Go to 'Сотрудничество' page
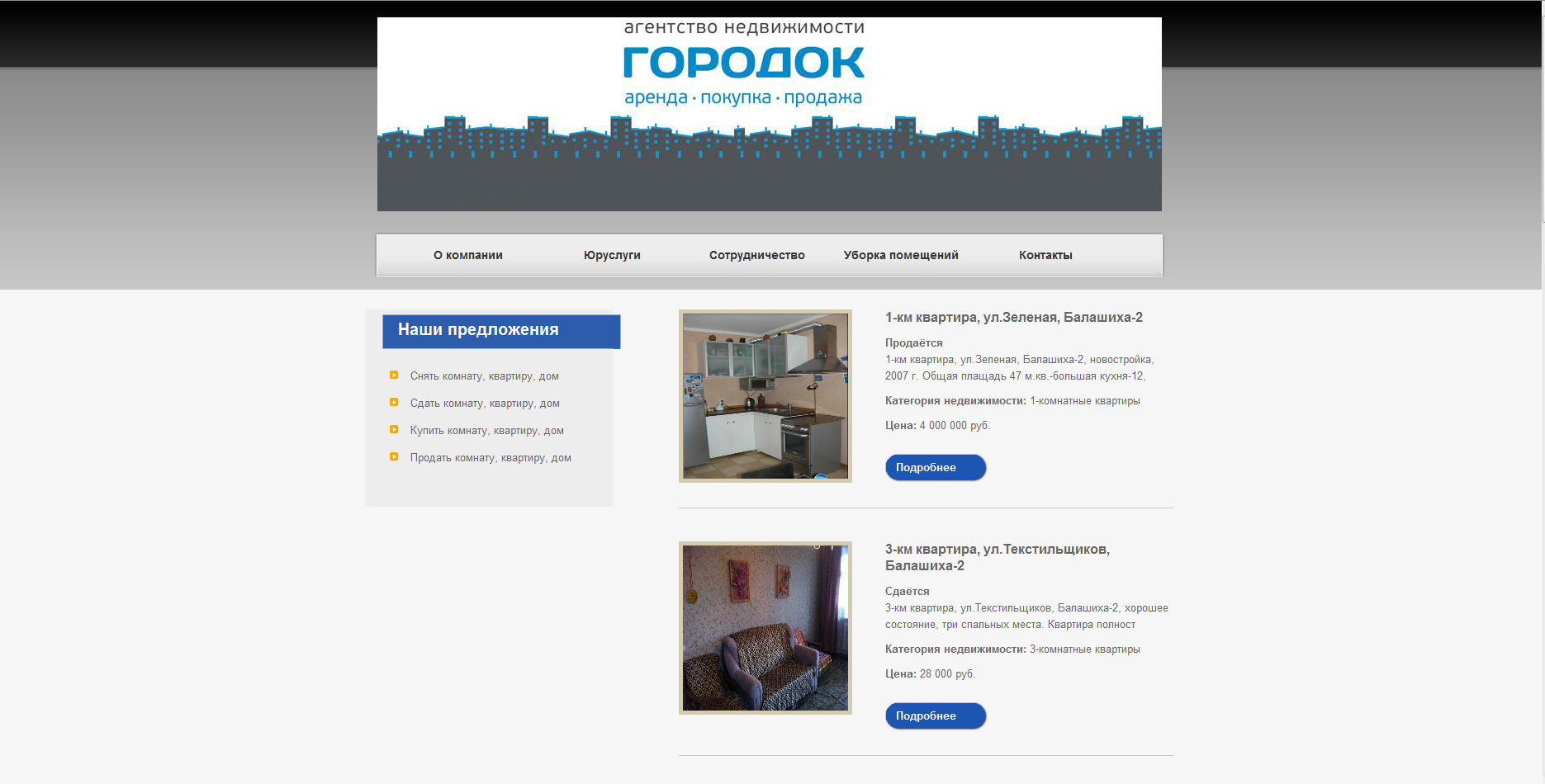Screen dimensions: 1545x784 click(756, 255)
